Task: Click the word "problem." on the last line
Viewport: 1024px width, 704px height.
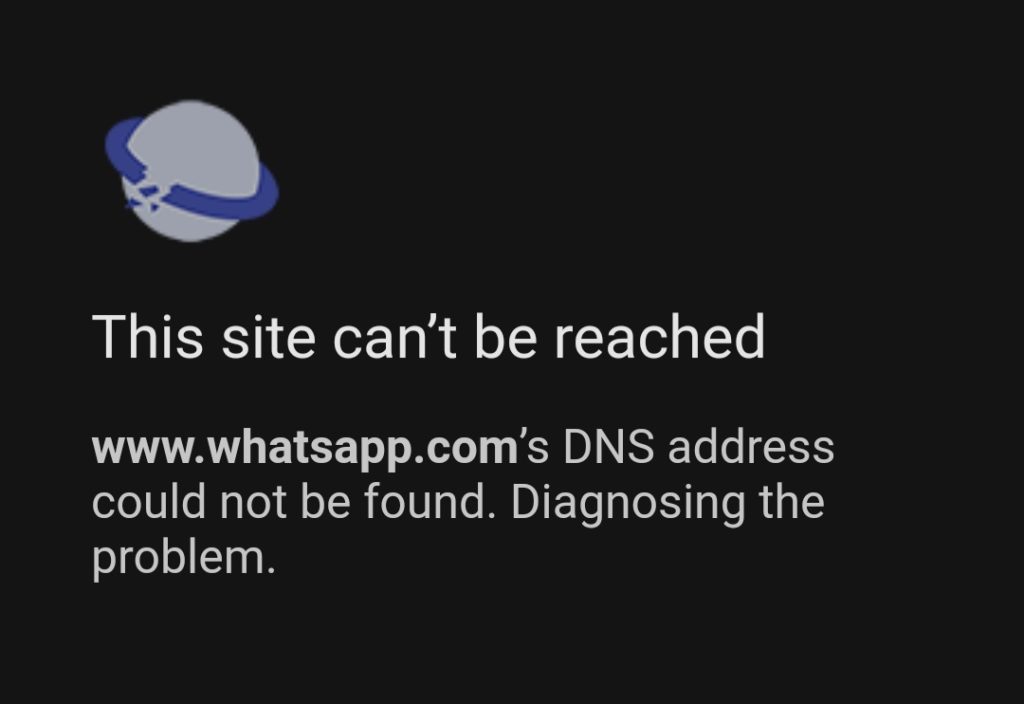Action: 184,559
